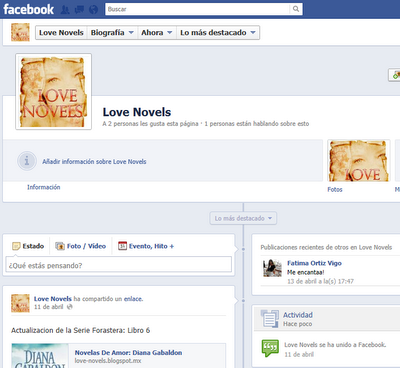Click the search magnifier button
Screen dimensions: 400x368
(x=296, y=9)
